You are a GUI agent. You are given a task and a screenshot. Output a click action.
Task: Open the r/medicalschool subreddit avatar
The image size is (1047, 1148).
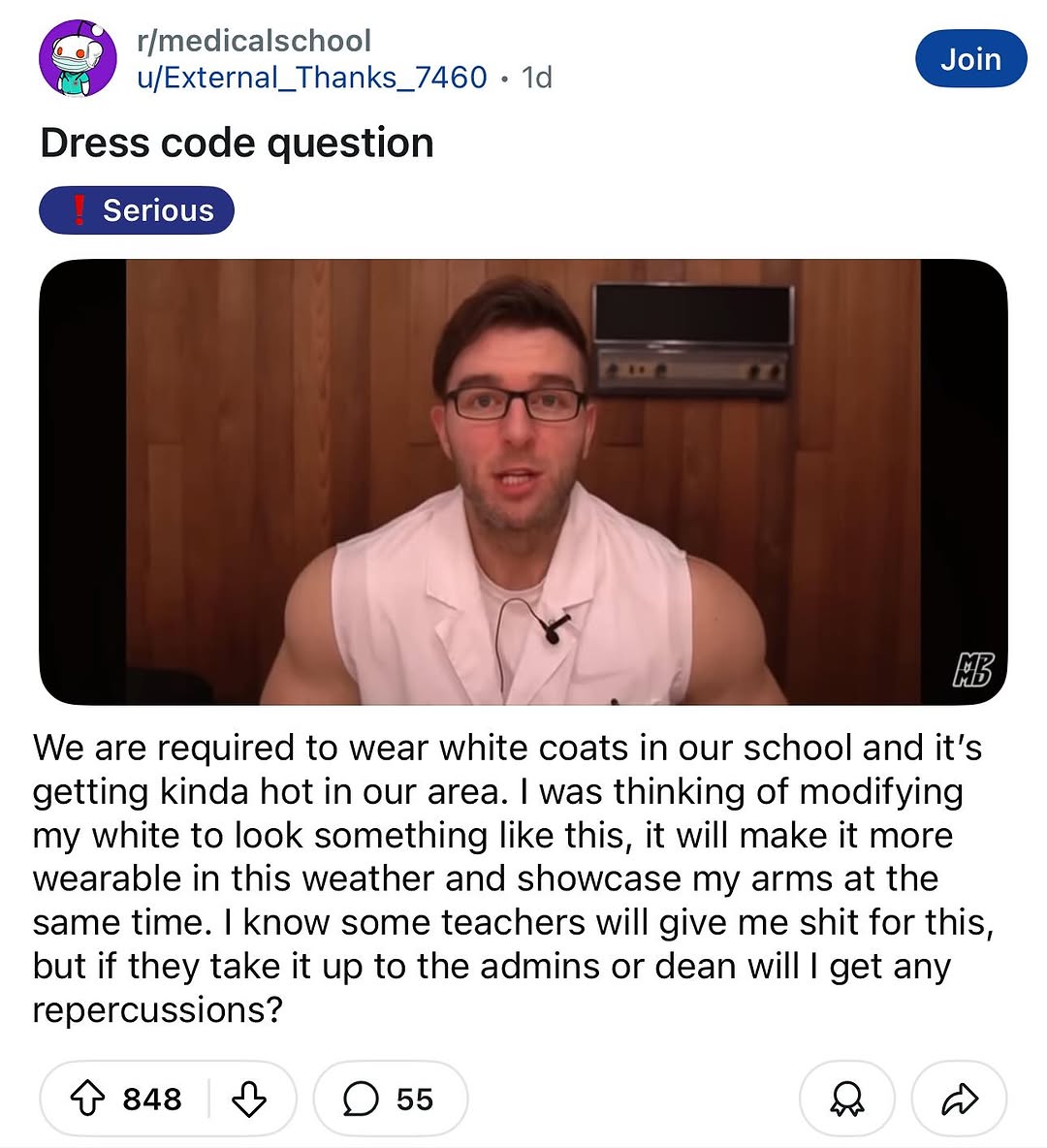[78, 58]
